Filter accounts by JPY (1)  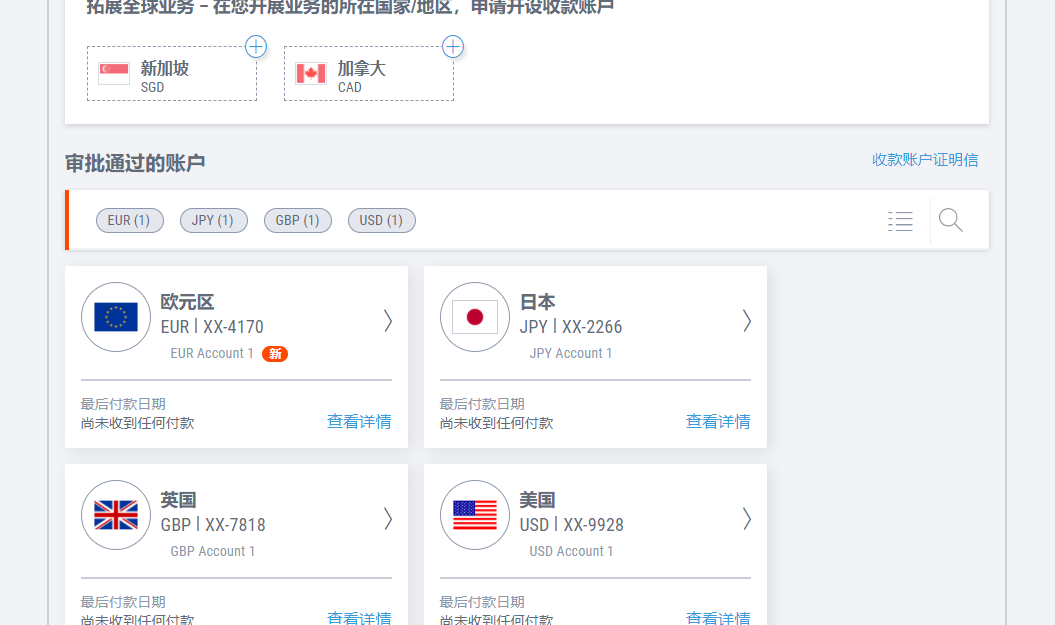click(214, 221)
